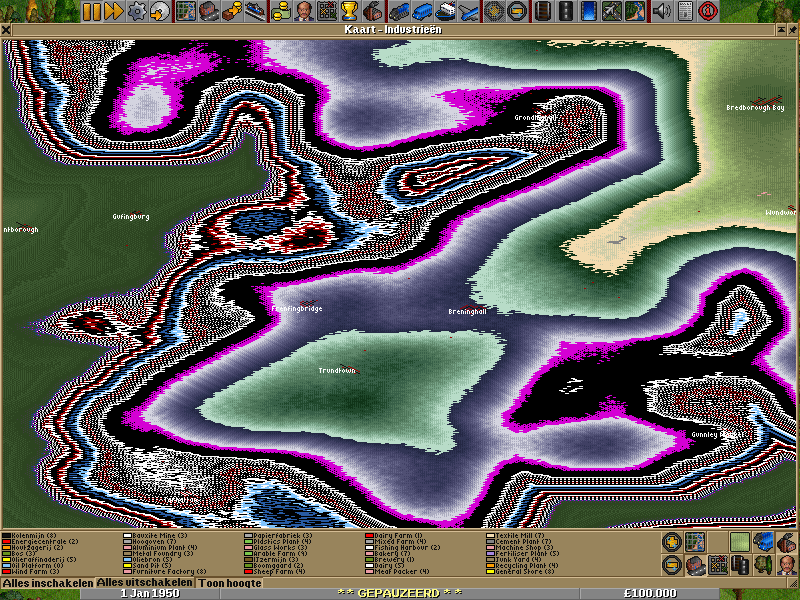The height and width of the screenshot is (600, 800).
Task: Open the graphs menu in the toolbar
Action: click(x=327, y=11)
